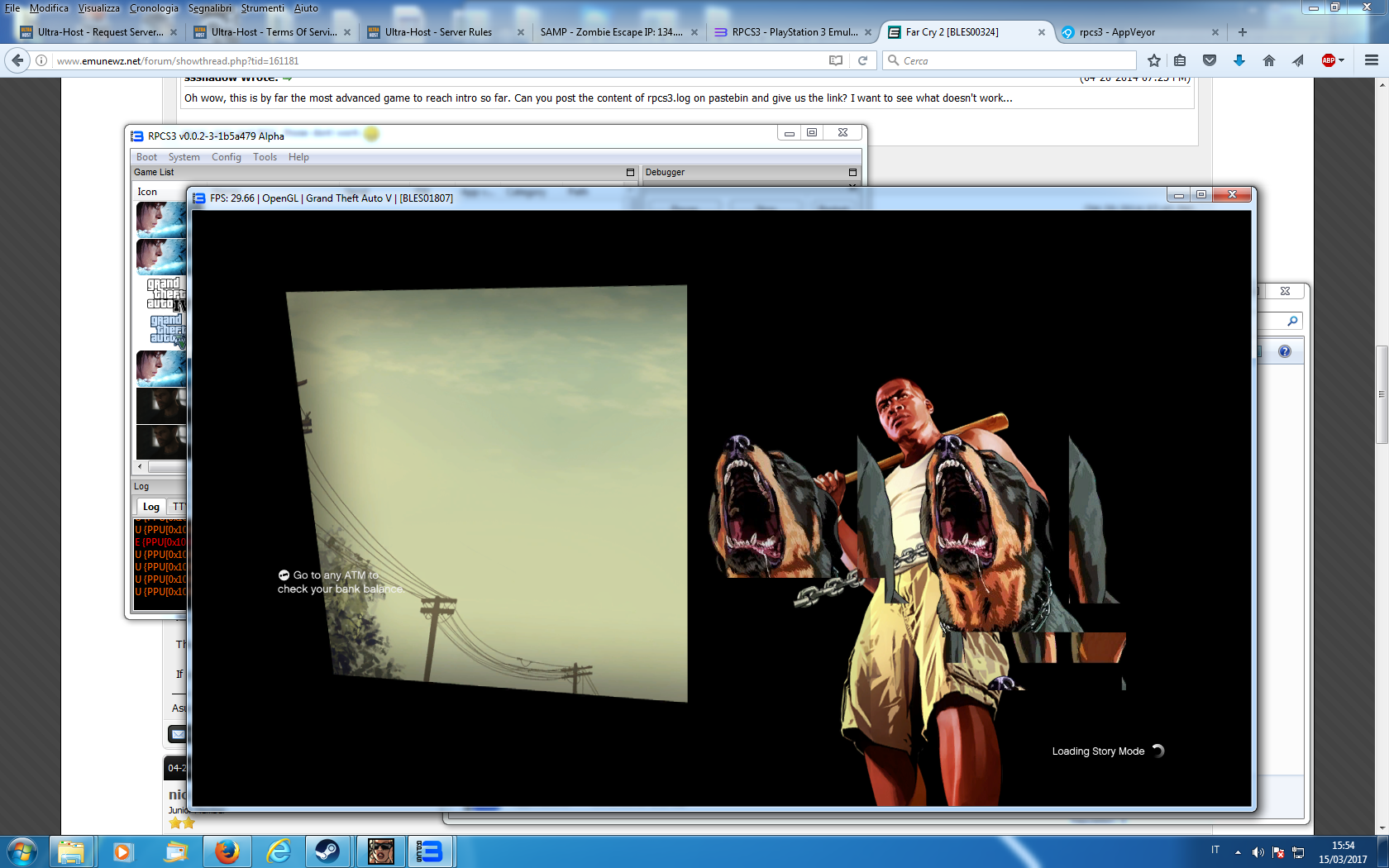Switch to Ultra-Host - Server Rules tab

point(446,32)
